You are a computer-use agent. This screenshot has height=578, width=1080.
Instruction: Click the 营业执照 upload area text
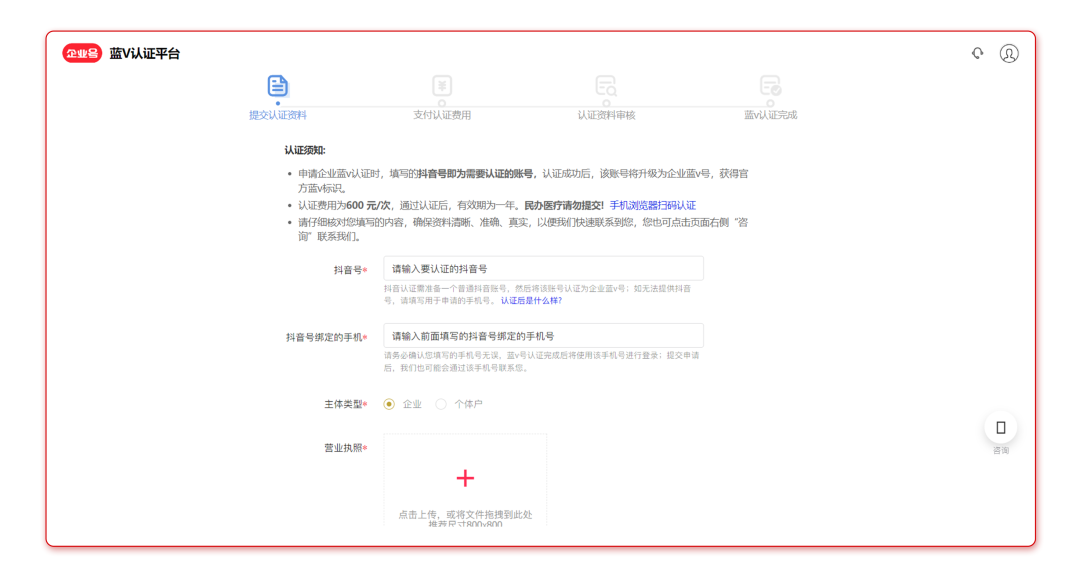point(465,515)
